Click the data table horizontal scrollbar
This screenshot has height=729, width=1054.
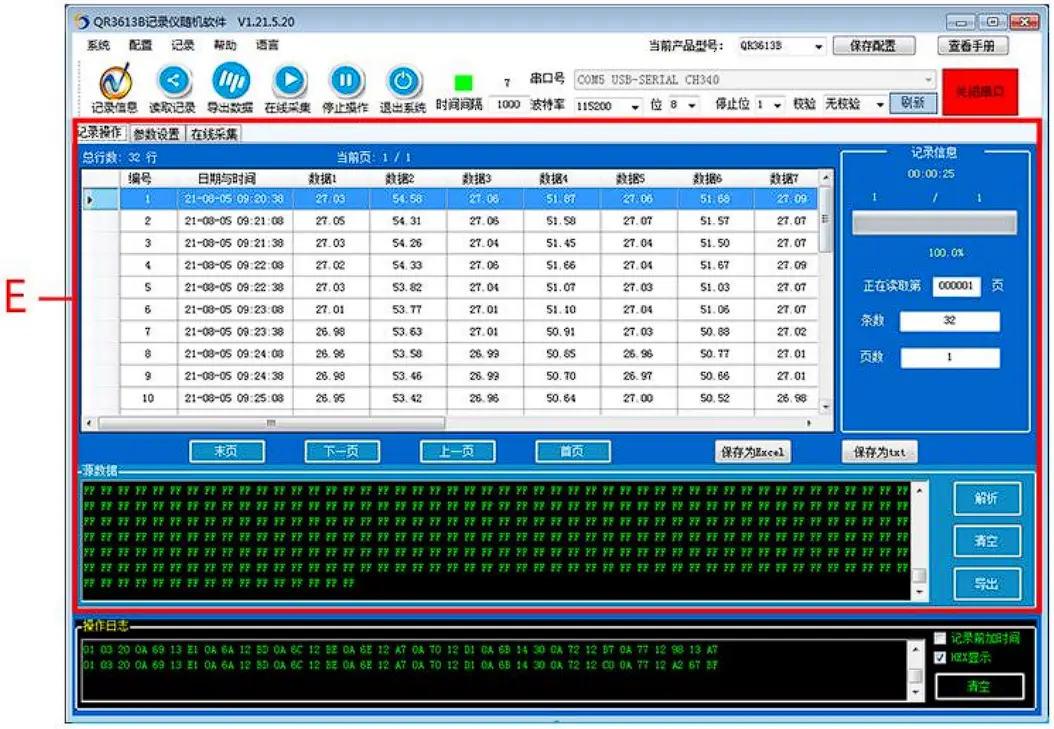(x=271, y=423)
